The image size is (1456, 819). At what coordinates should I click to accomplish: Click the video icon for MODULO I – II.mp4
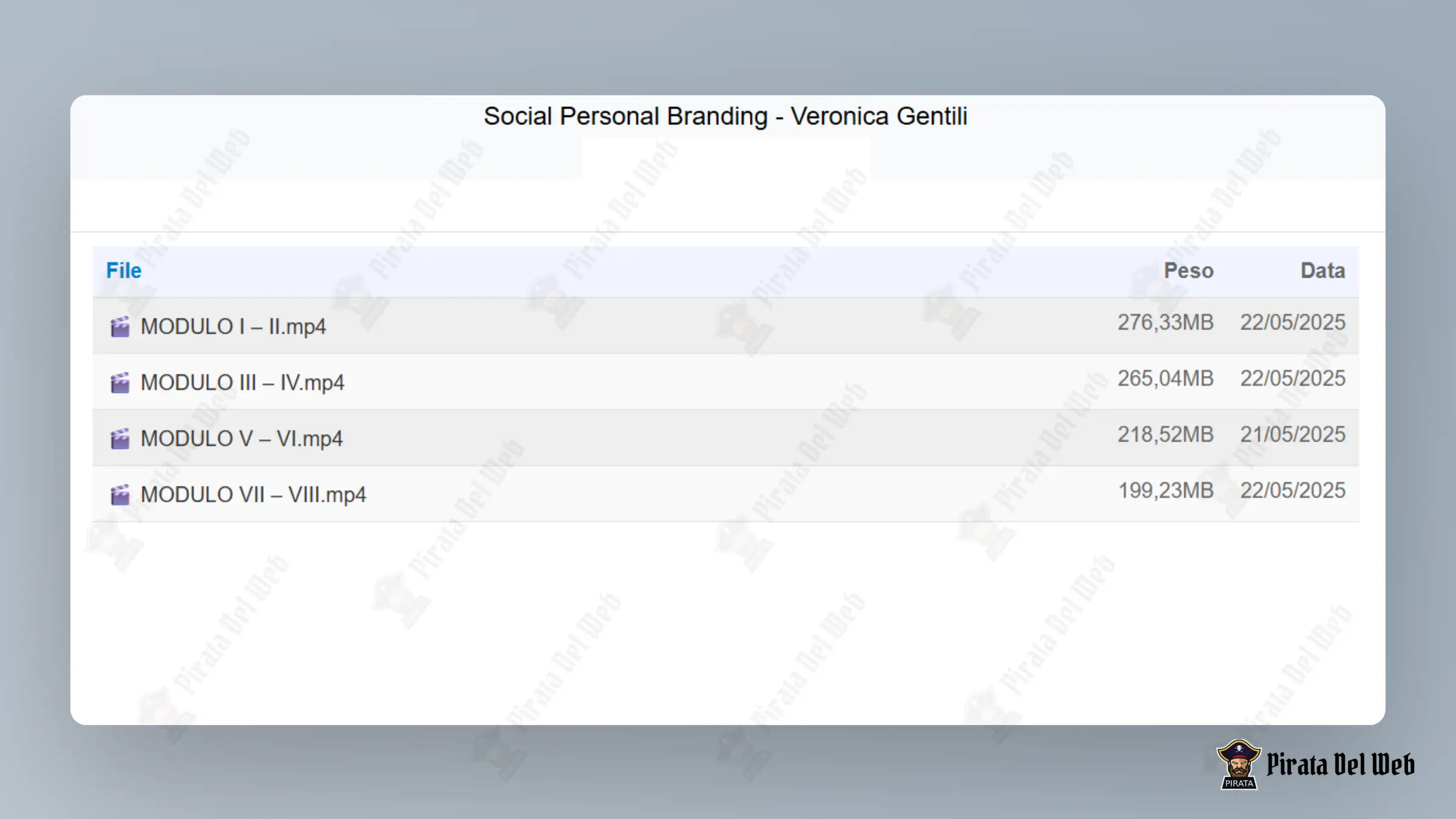point(120,326)
